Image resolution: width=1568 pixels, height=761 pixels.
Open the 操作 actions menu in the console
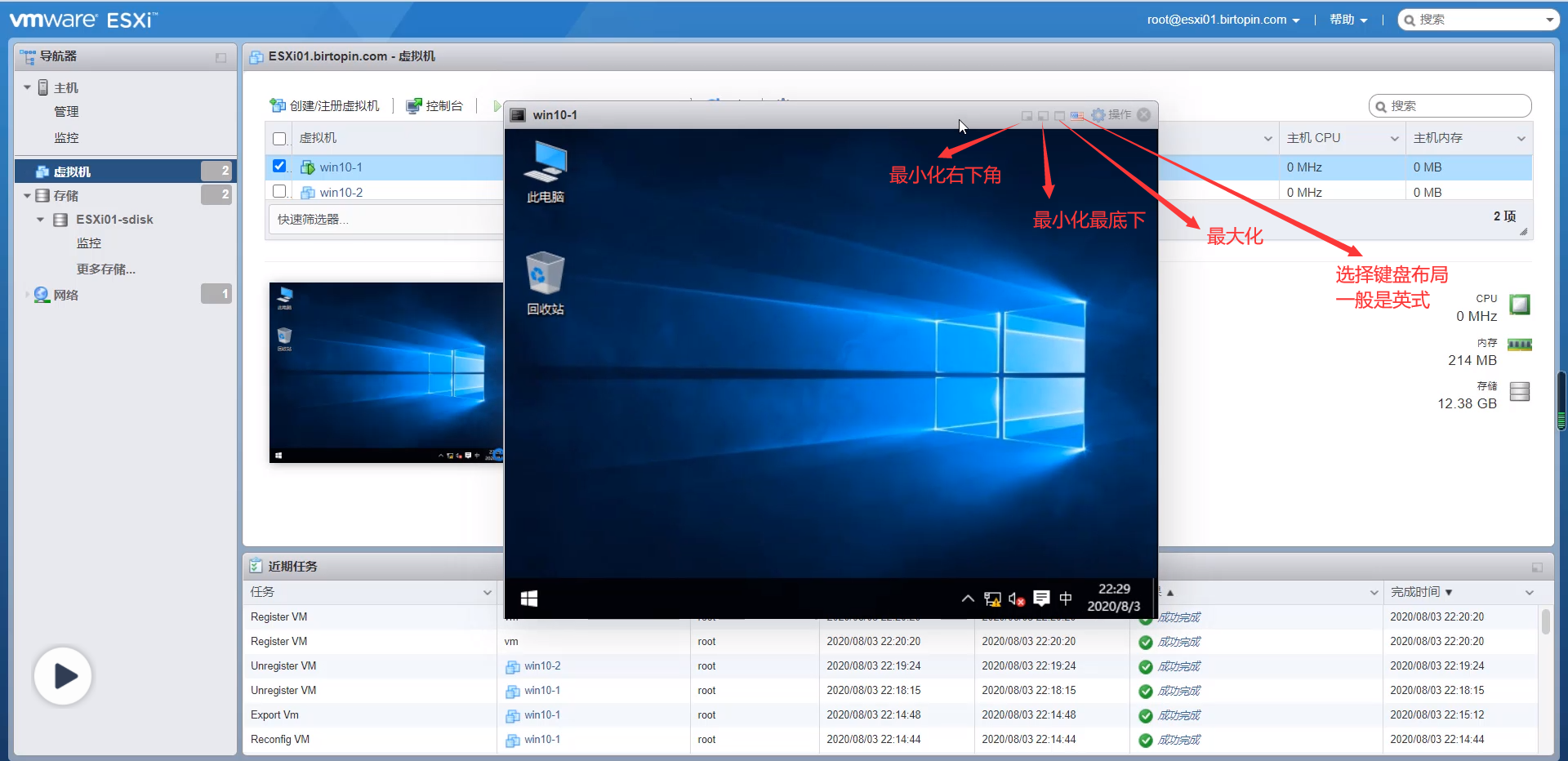[x=1111, y=115]
